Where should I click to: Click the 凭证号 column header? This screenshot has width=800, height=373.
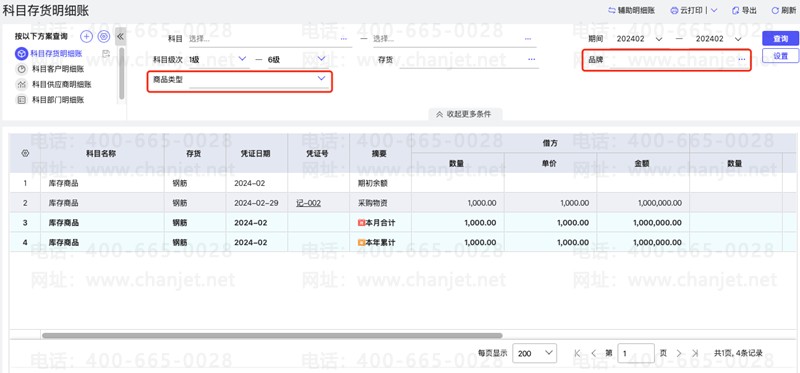point(318,153)
